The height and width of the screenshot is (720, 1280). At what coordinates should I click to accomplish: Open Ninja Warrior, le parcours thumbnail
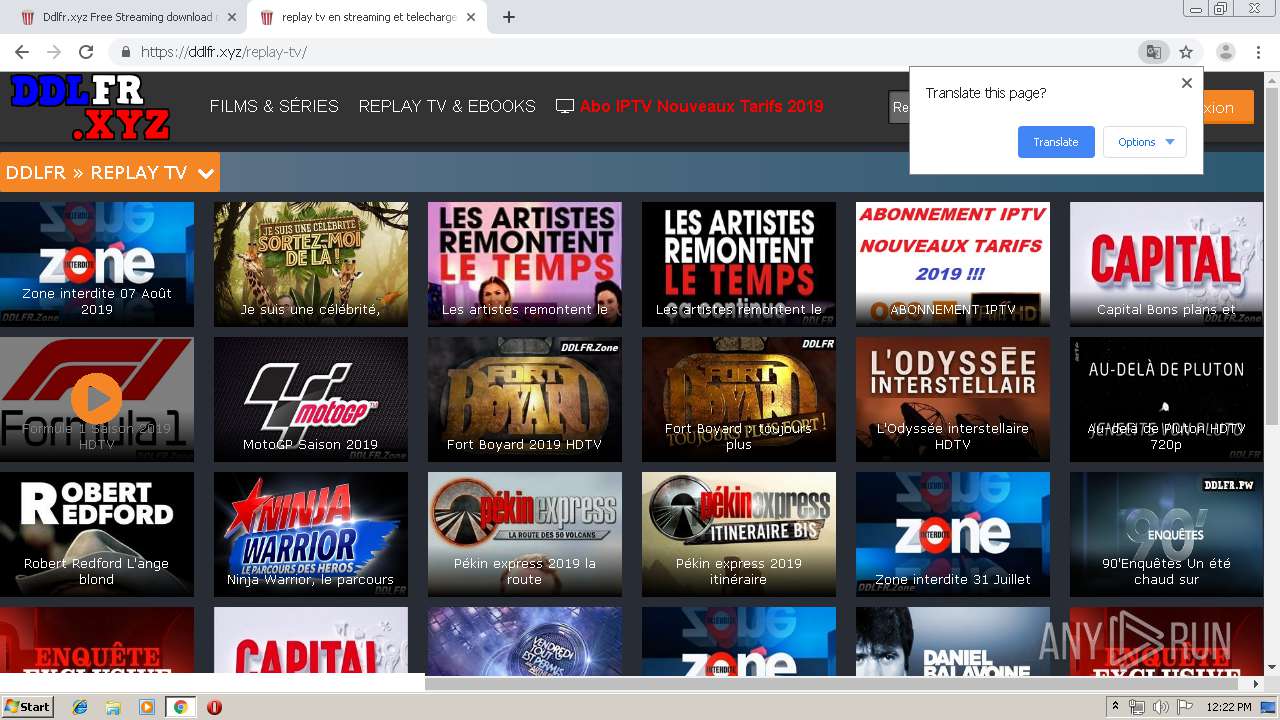pyautogui.click(x=311, y=534)
